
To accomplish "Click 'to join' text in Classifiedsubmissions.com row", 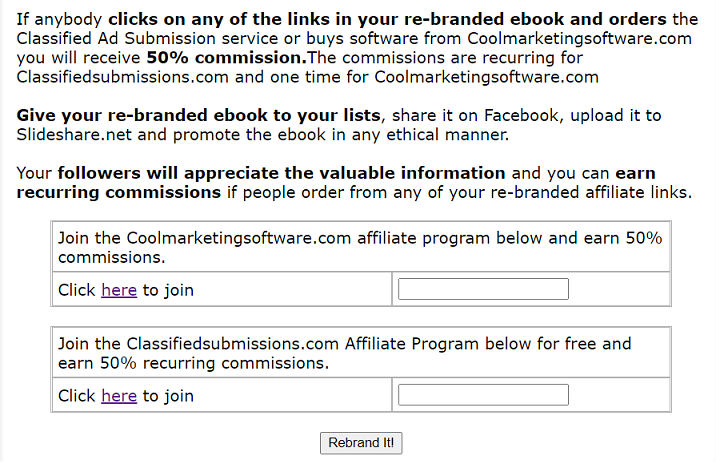I will (x=168, y=395).
